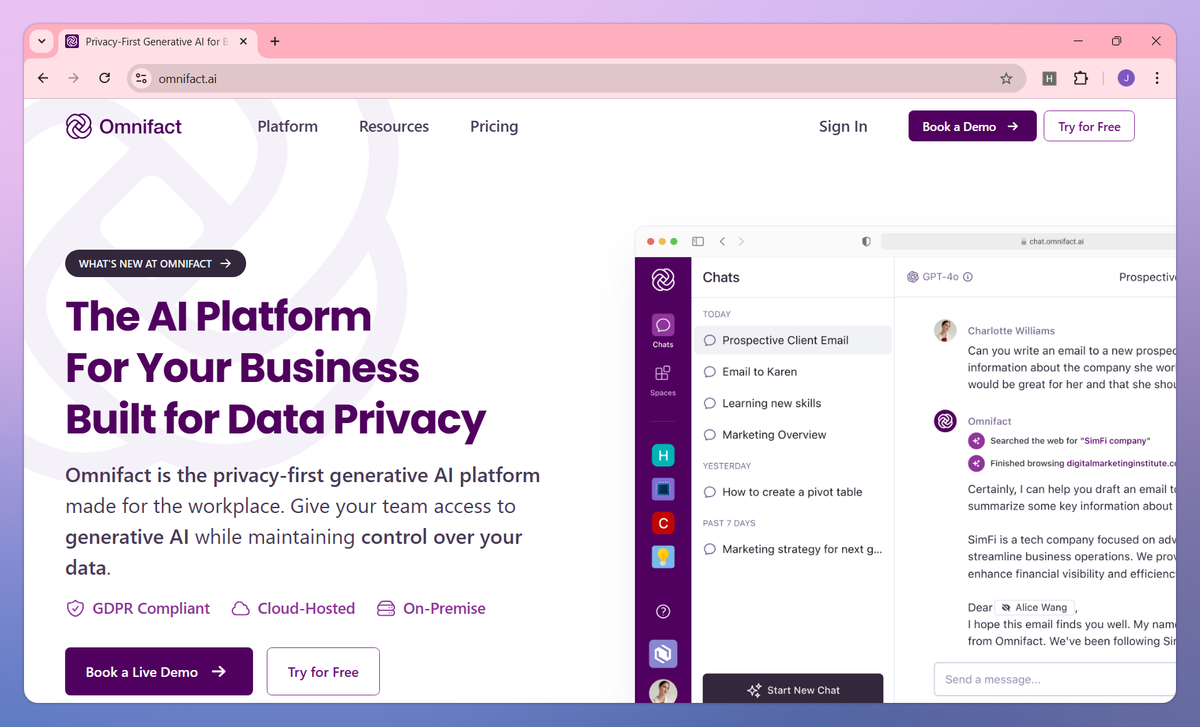Go to the Pricing page
Image resolution: width=1200 pixels, height=727 pixels.
point(494,126)
